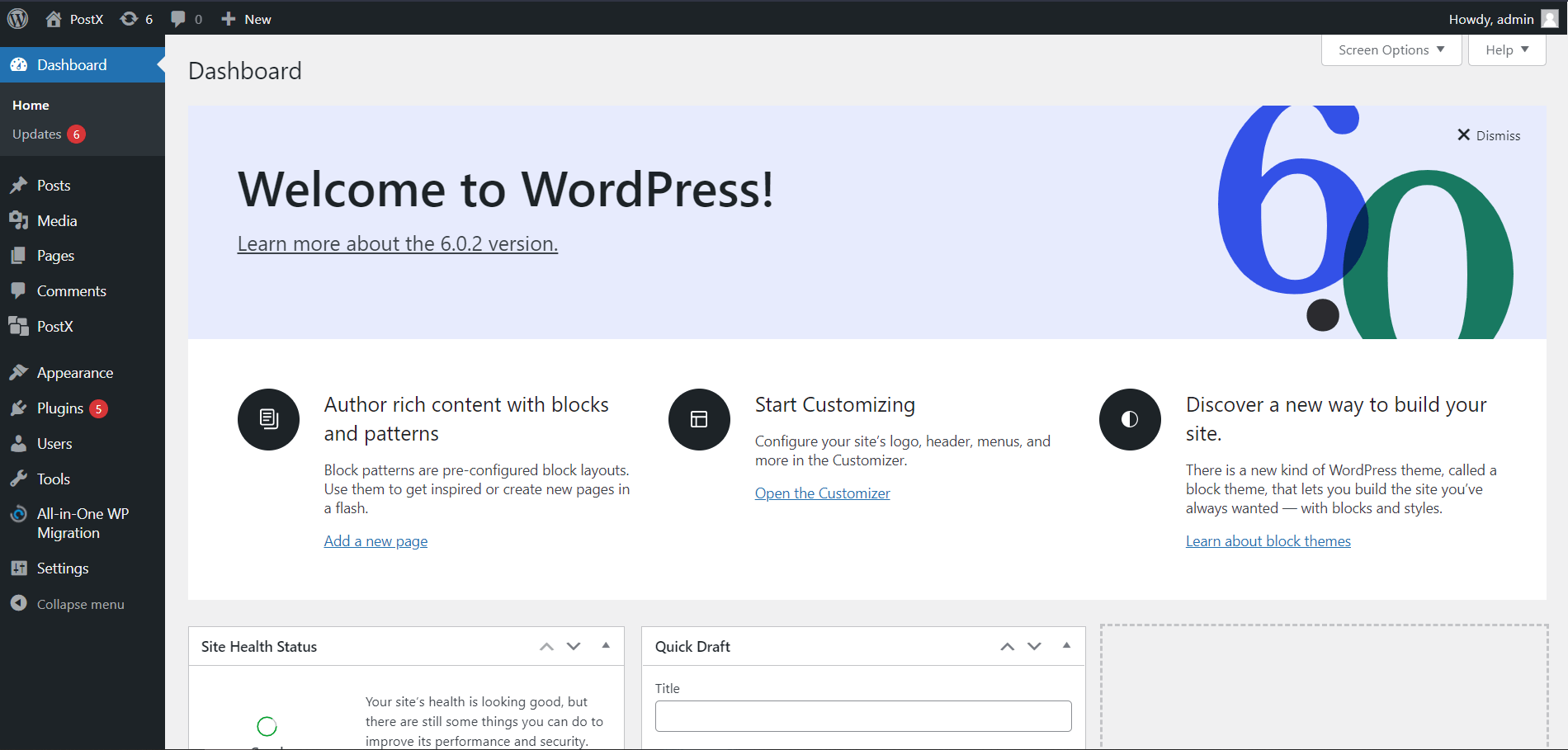Expand the Screen Options dropdown

coord(1391,50)
